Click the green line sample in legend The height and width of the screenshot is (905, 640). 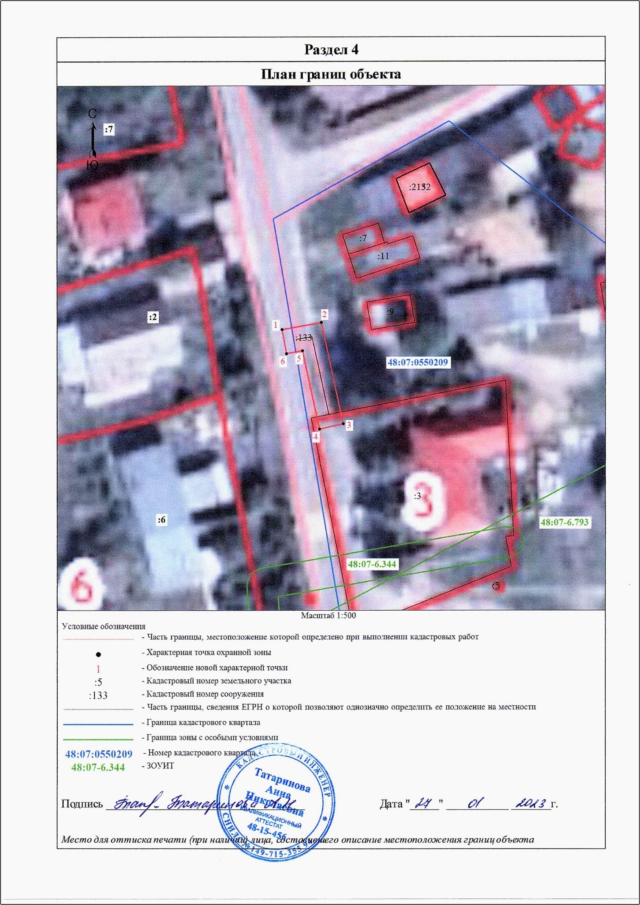97,736
